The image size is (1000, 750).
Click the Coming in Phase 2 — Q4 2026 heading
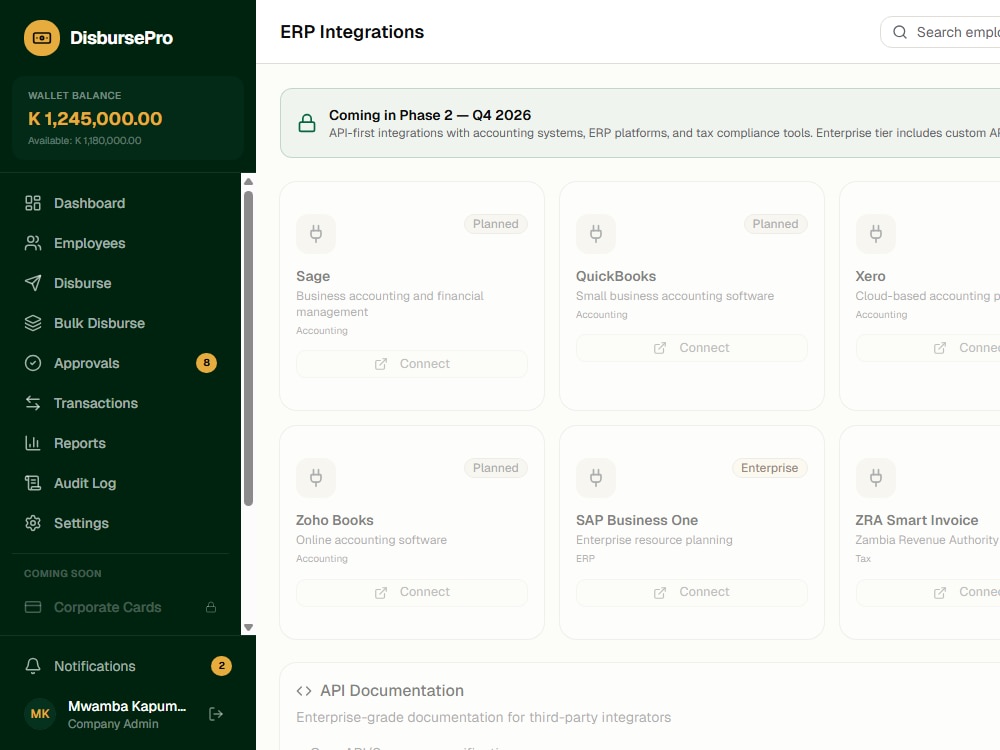tap(430, 115)
